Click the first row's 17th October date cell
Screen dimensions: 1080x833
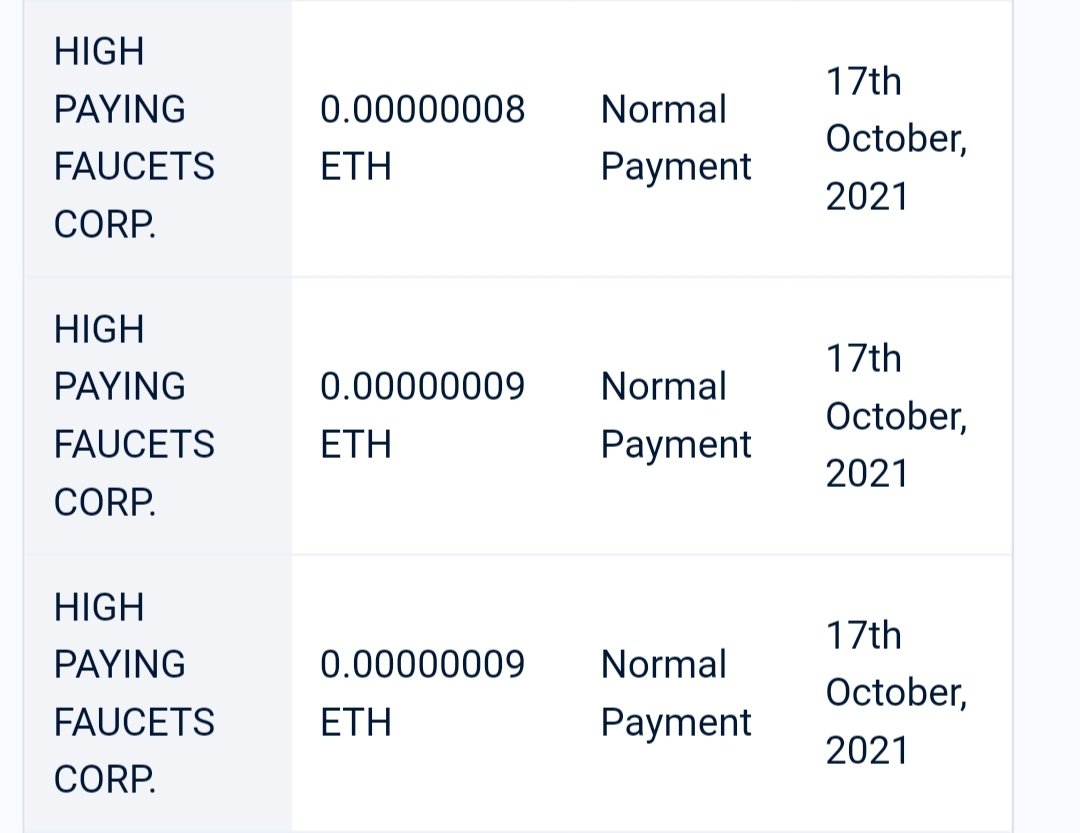[896, 138]
